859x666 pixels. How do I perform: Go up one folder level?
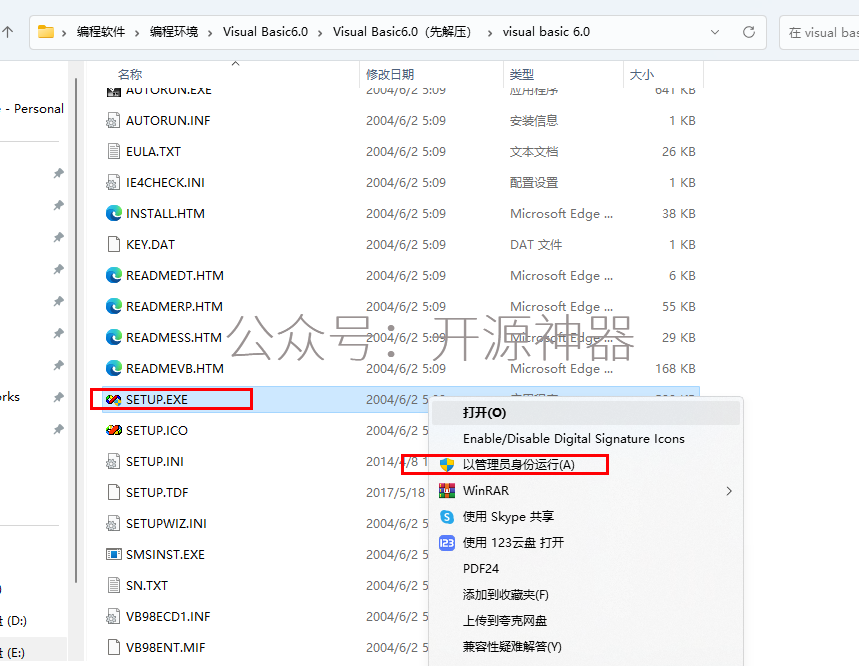coord(8,32)
